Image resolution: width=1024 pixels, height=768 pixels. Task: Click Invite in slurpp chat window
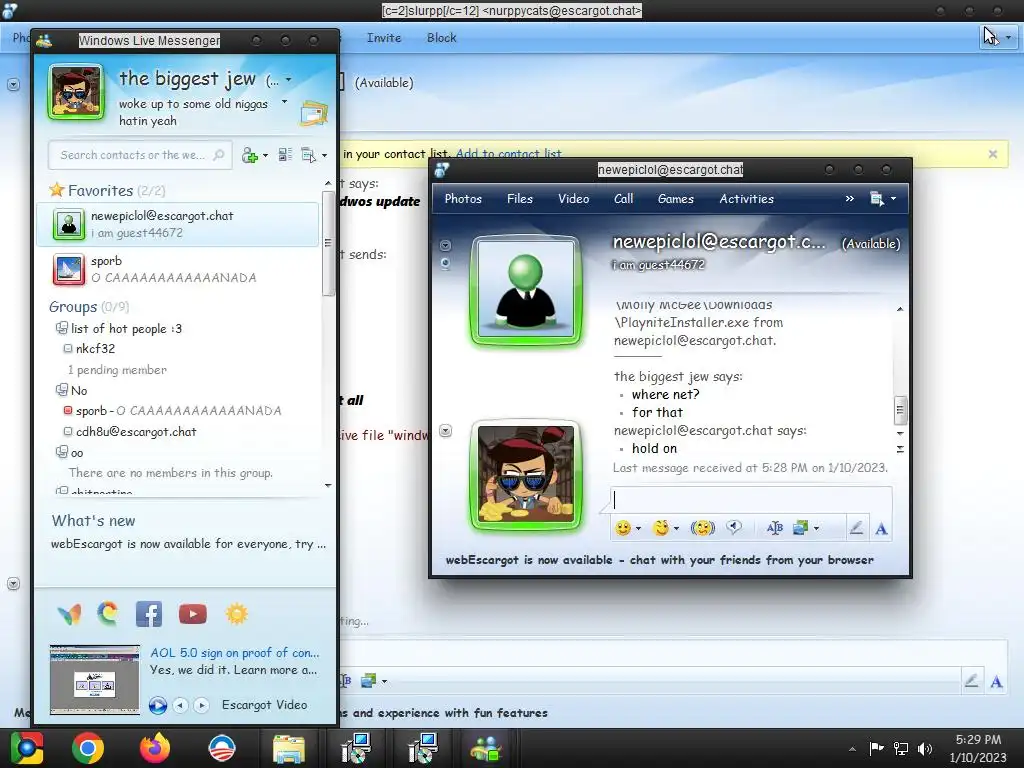click(x=384, y=38)
